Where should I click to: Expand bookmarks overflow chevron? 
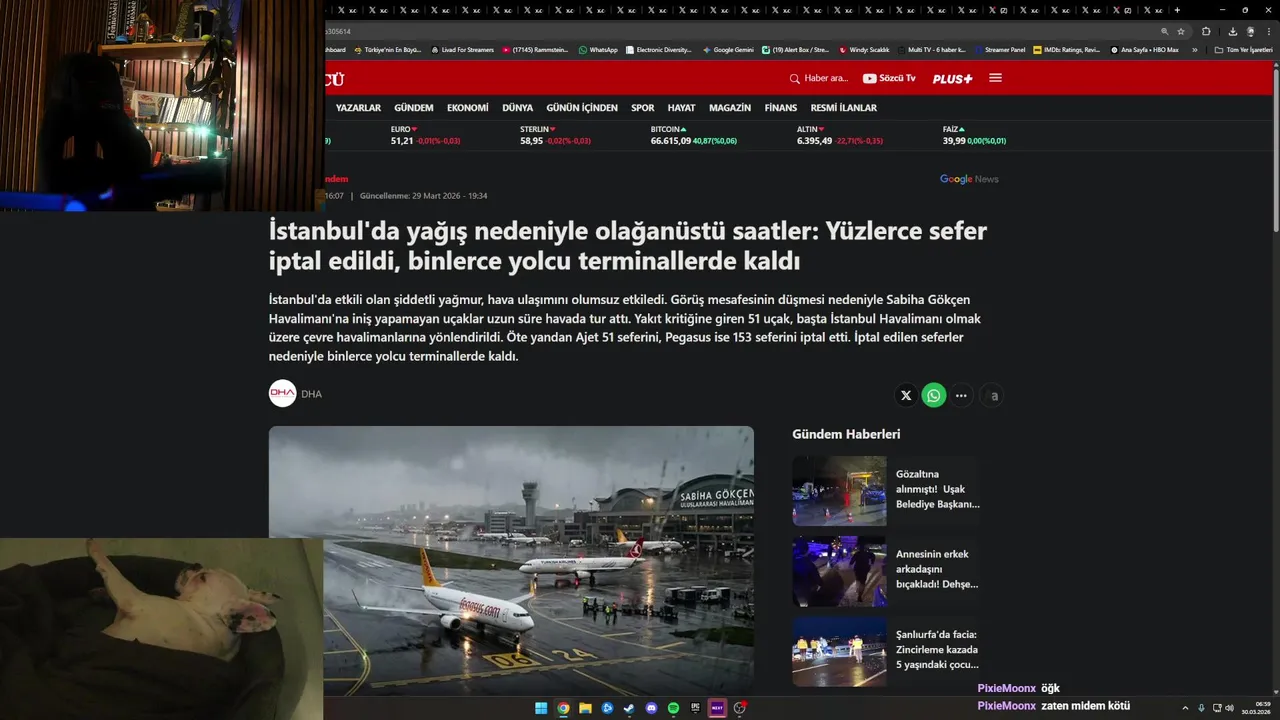(1194, 49)
